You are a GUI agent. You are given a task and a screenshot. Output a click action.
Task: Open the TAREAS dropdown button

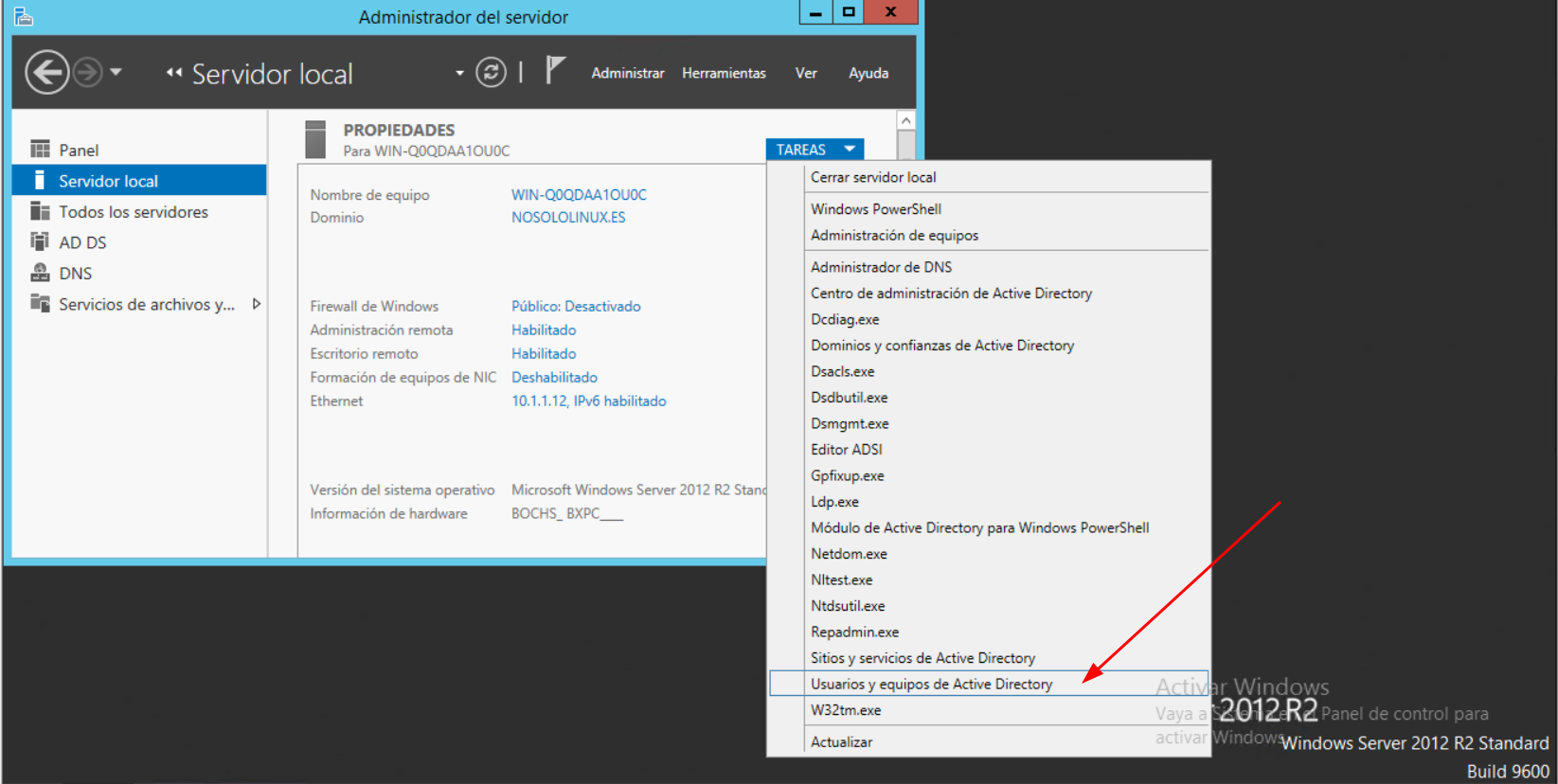click(x=815, y=150)
